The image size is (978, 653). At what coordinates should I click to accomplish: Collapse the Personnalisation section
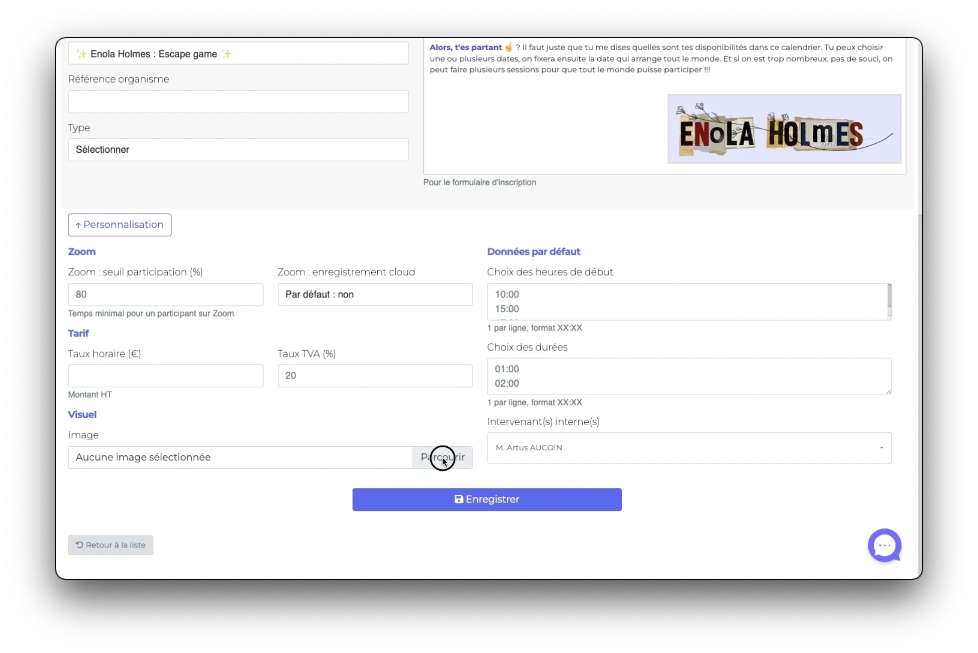point(120,225)
